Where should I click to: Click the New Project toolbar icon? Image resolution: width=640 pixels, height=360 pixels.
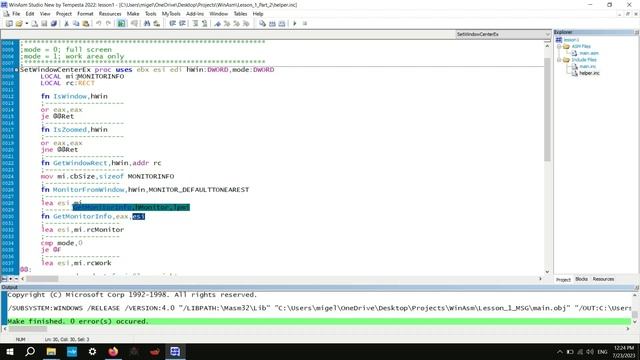(x=9, y=24)
